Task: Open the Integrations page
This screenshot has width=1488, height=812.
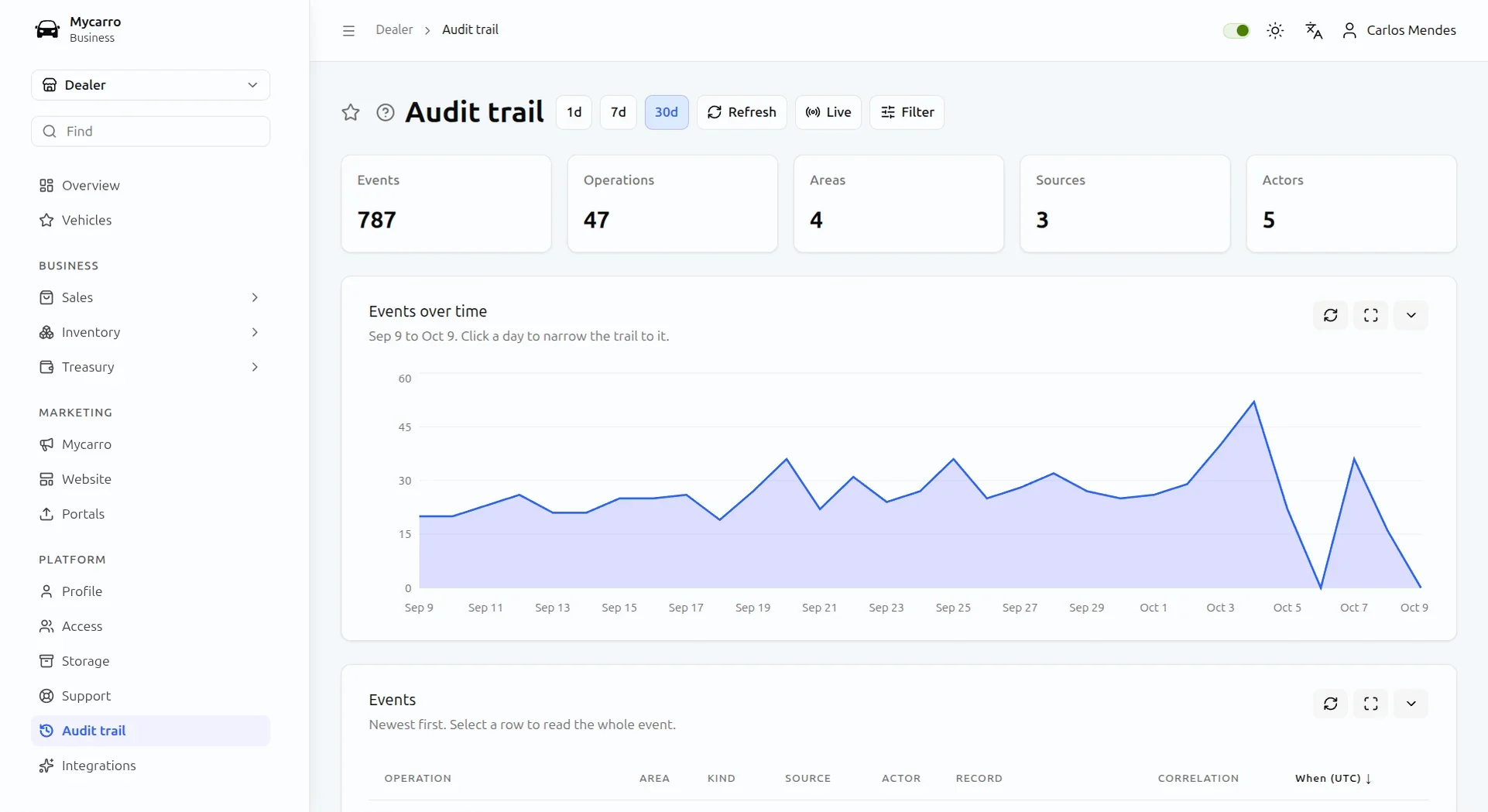Action: pos(151,766)
